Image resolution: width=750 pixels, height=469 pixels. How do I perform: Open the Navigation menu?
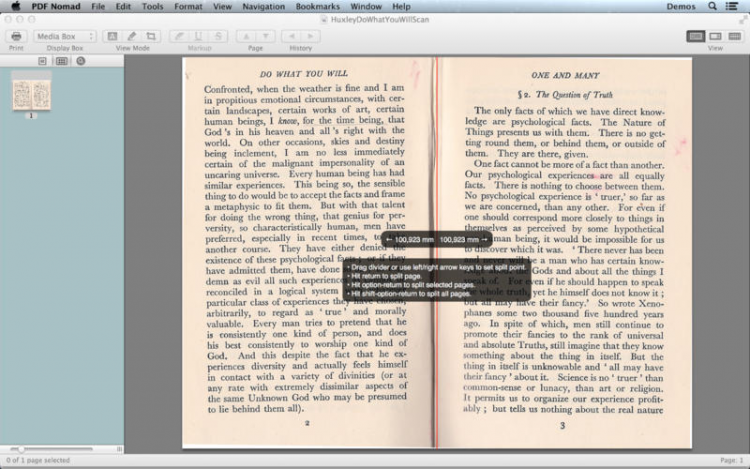(263, 6)
